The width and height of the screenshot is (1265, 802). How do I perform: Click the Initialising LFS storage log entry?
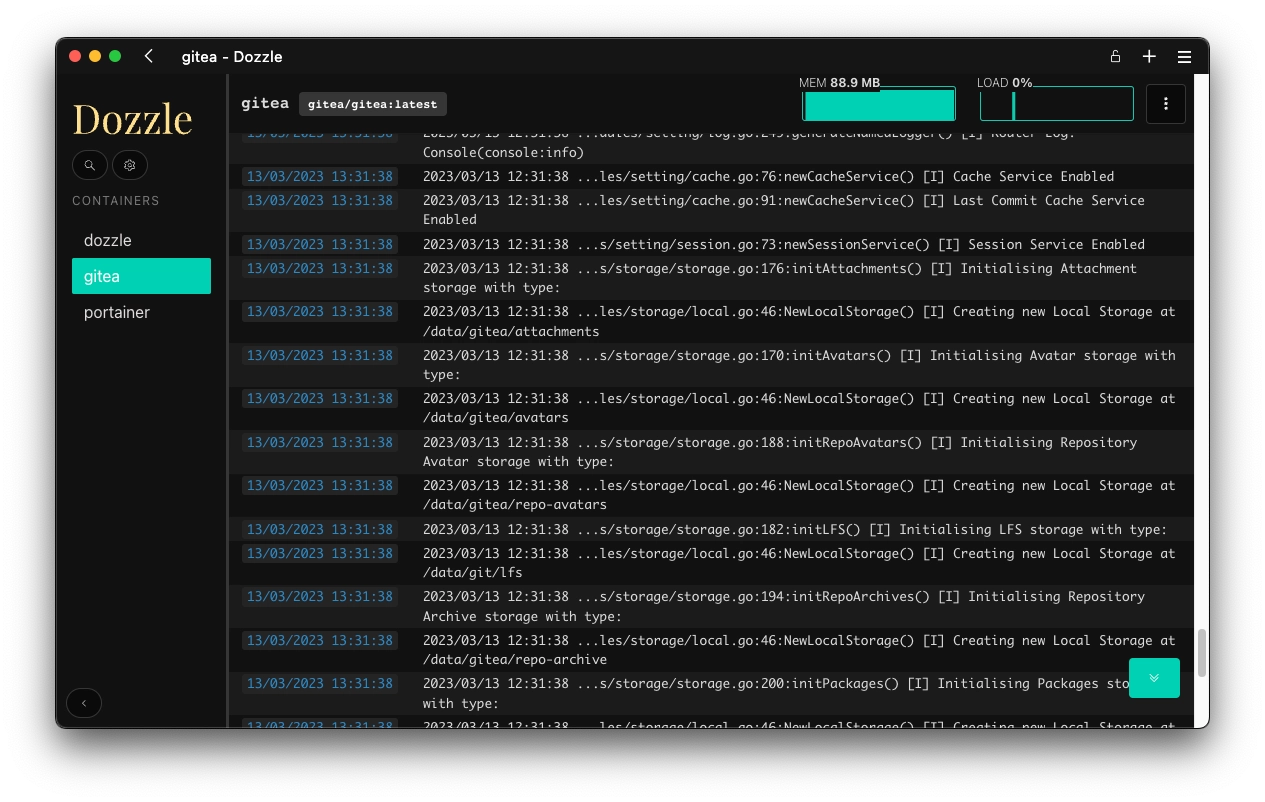point(710,529)
